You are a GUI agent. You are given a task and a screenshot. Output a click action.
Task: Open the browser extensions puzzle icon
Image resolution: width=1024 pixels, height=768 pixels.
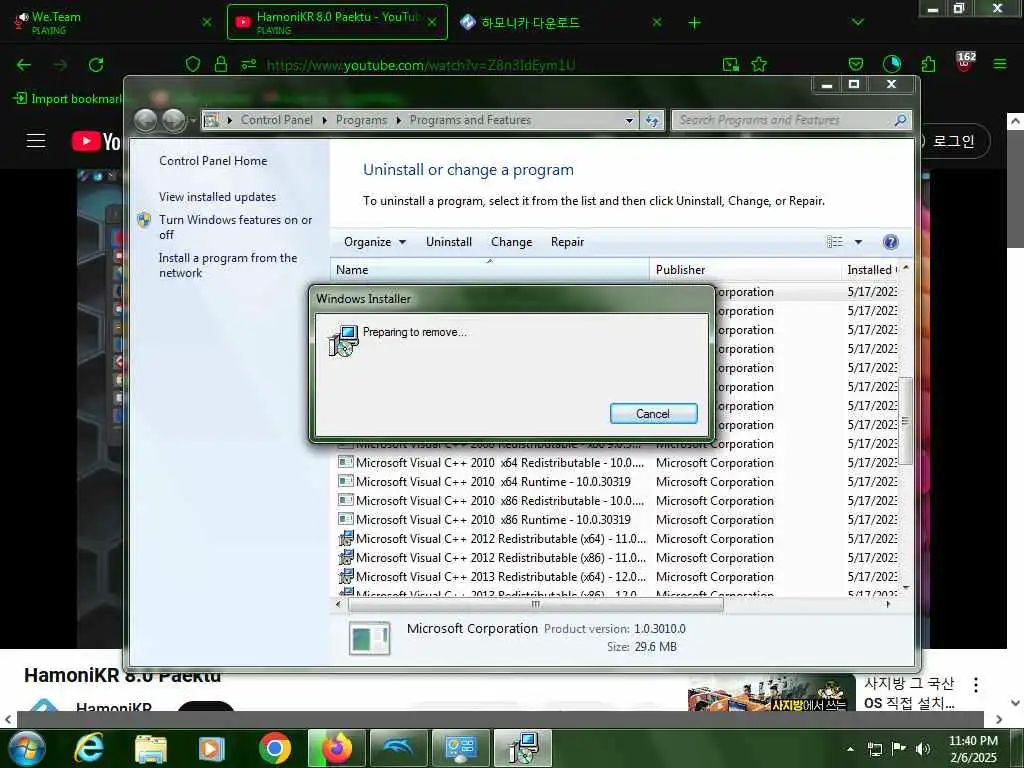click(x=928, y=64)
